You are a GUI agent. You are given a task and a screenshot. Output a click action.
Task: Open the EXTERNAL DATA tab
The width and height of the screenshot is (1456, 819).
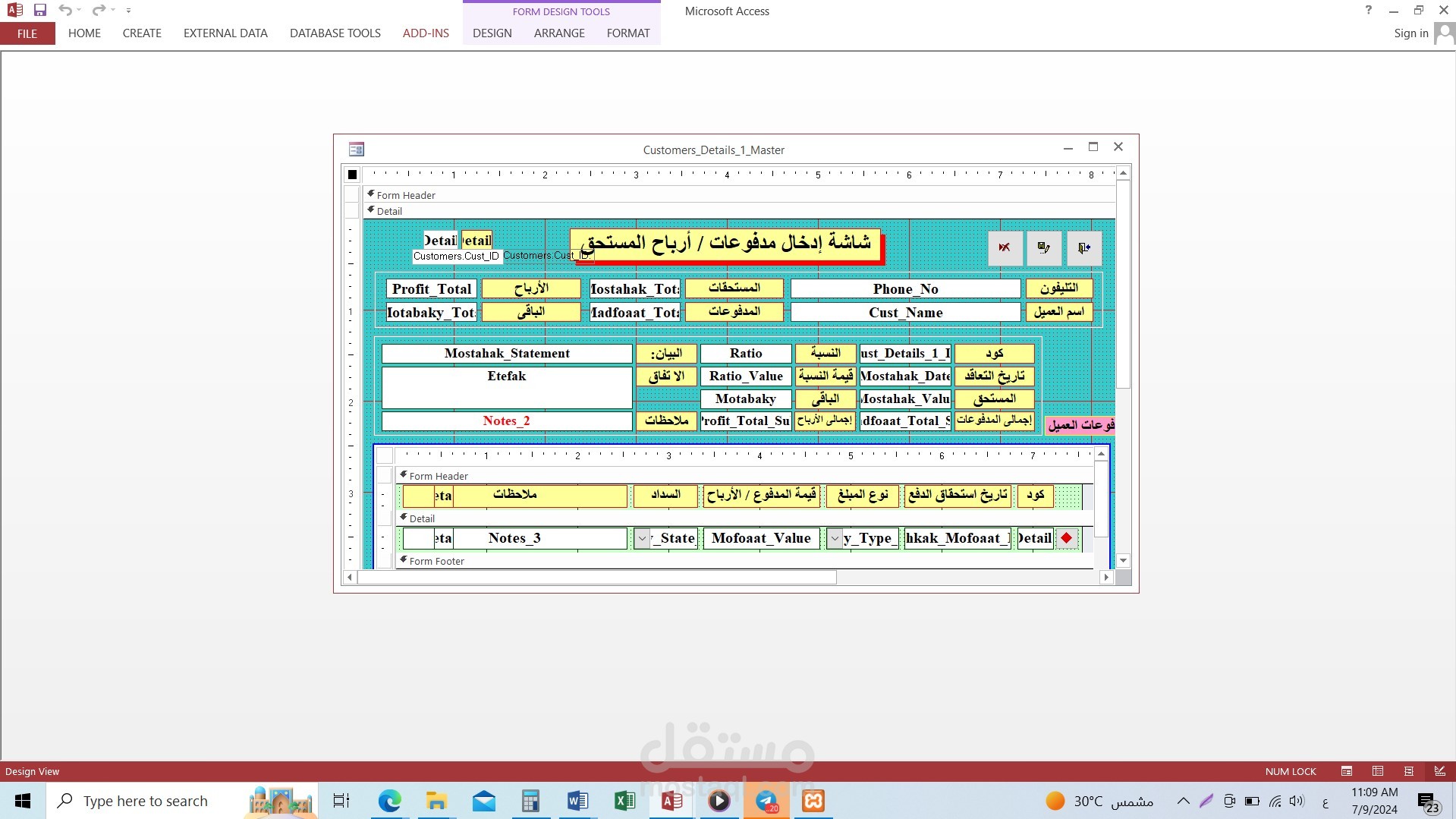[x=225, y=33]
